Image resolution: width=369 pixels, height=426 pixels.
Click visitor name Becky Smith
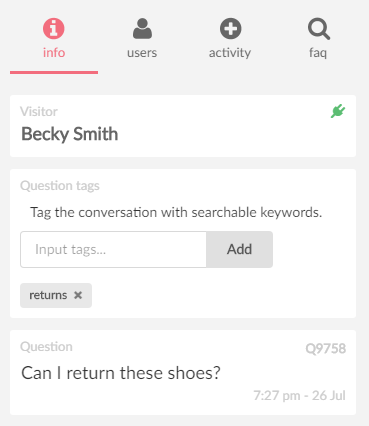(x=70, y=134)
